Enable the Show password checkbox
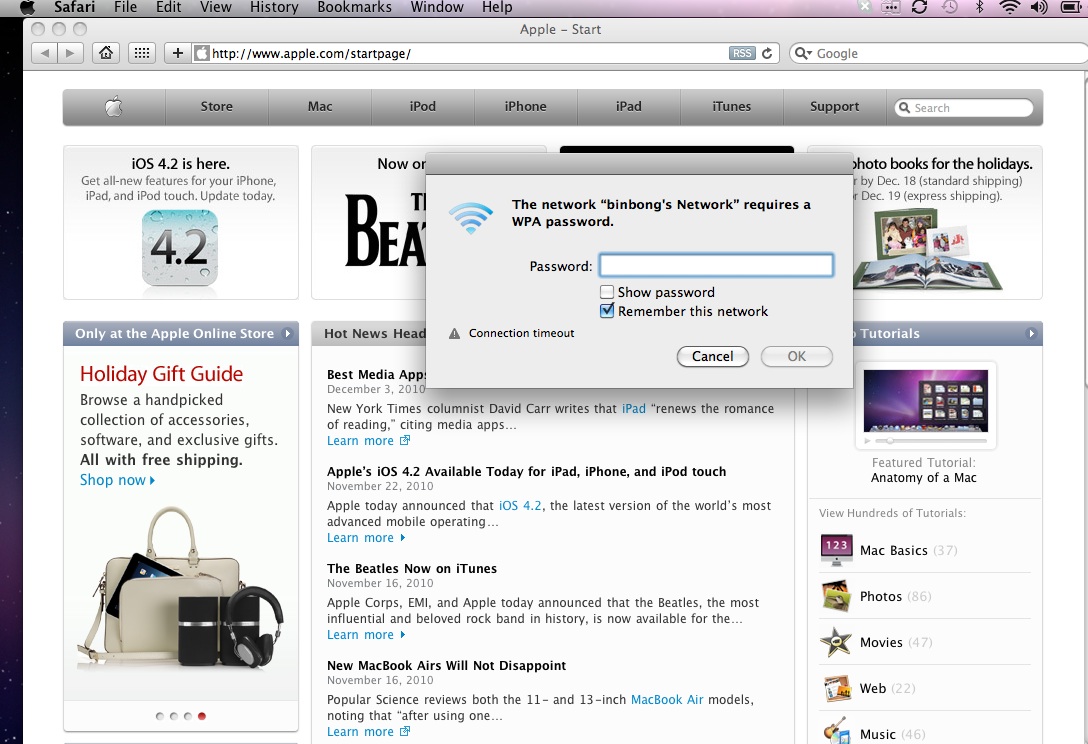Image resolution: width=1088 pixels, height=744 pixels. (x=607, y=292)
